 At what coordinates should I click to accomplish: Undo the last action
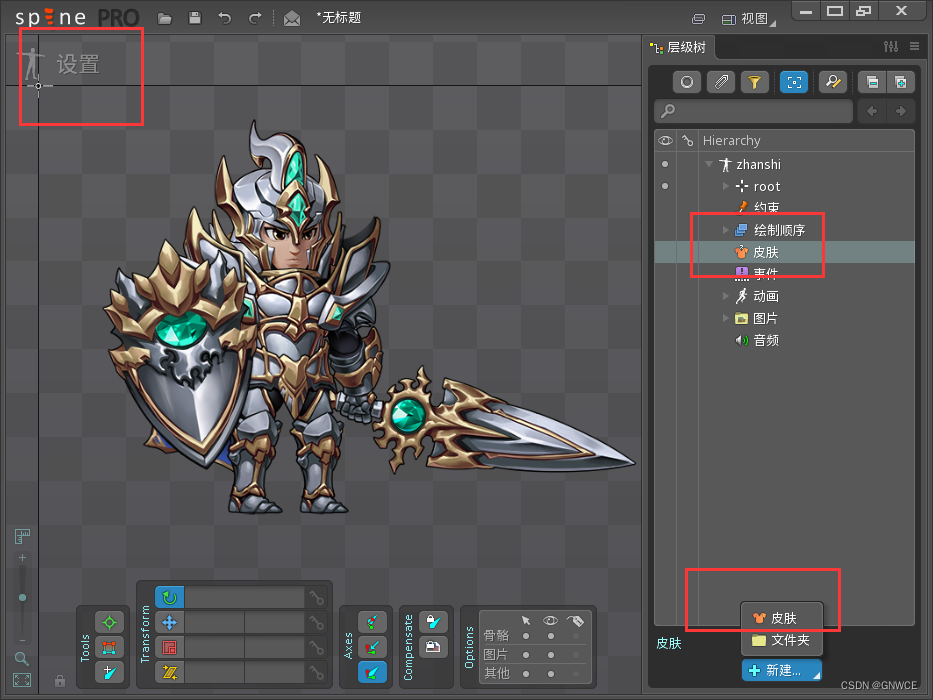(224, 18)
